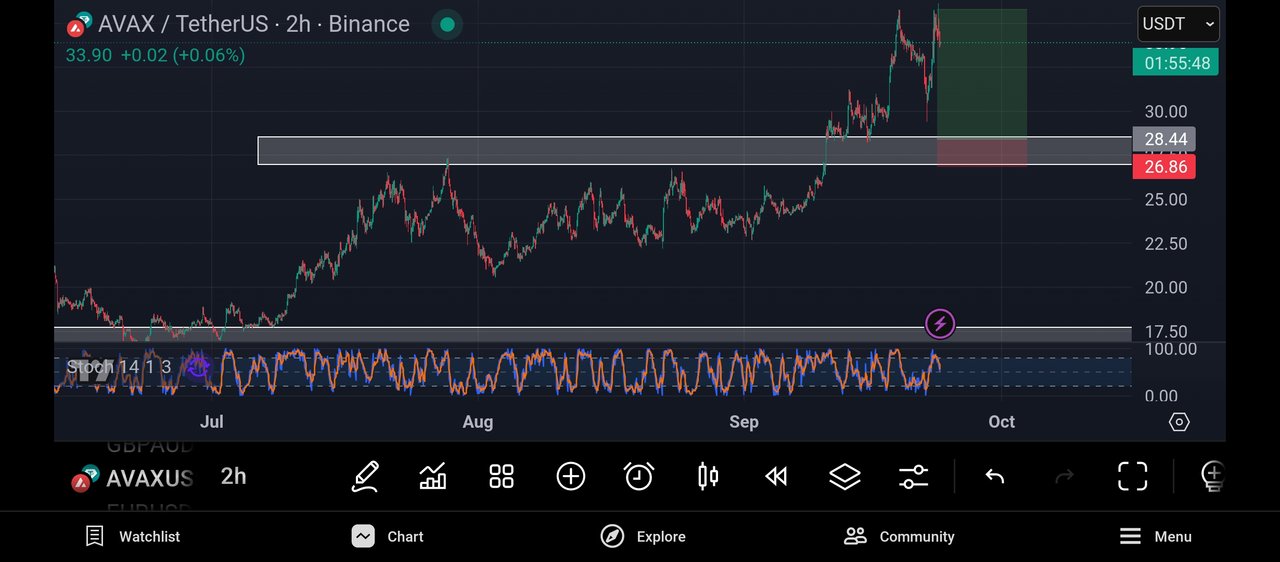Tap the AVAX / TetherUS chart title
Image resolution: width=1280 pixels, height=562 pixels.
254,24
